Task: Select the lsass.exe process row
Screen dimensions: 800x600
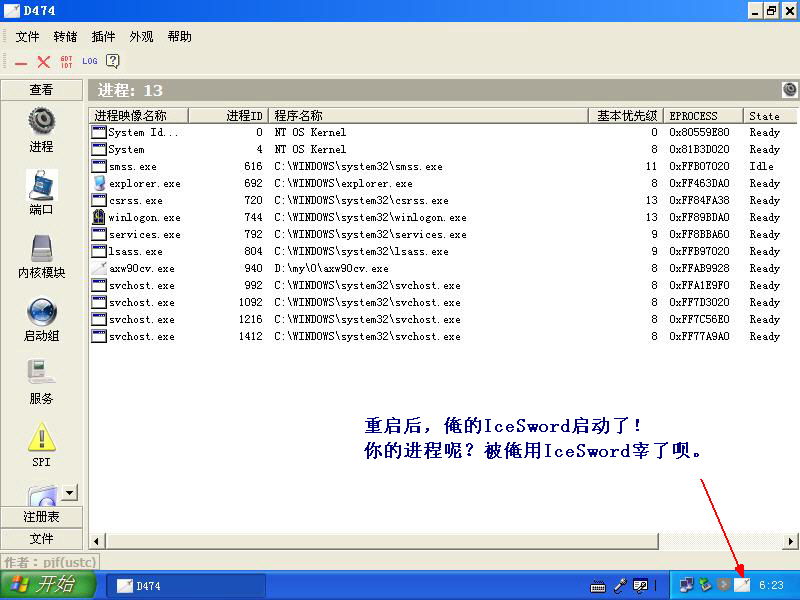Action: click(443, 252)
